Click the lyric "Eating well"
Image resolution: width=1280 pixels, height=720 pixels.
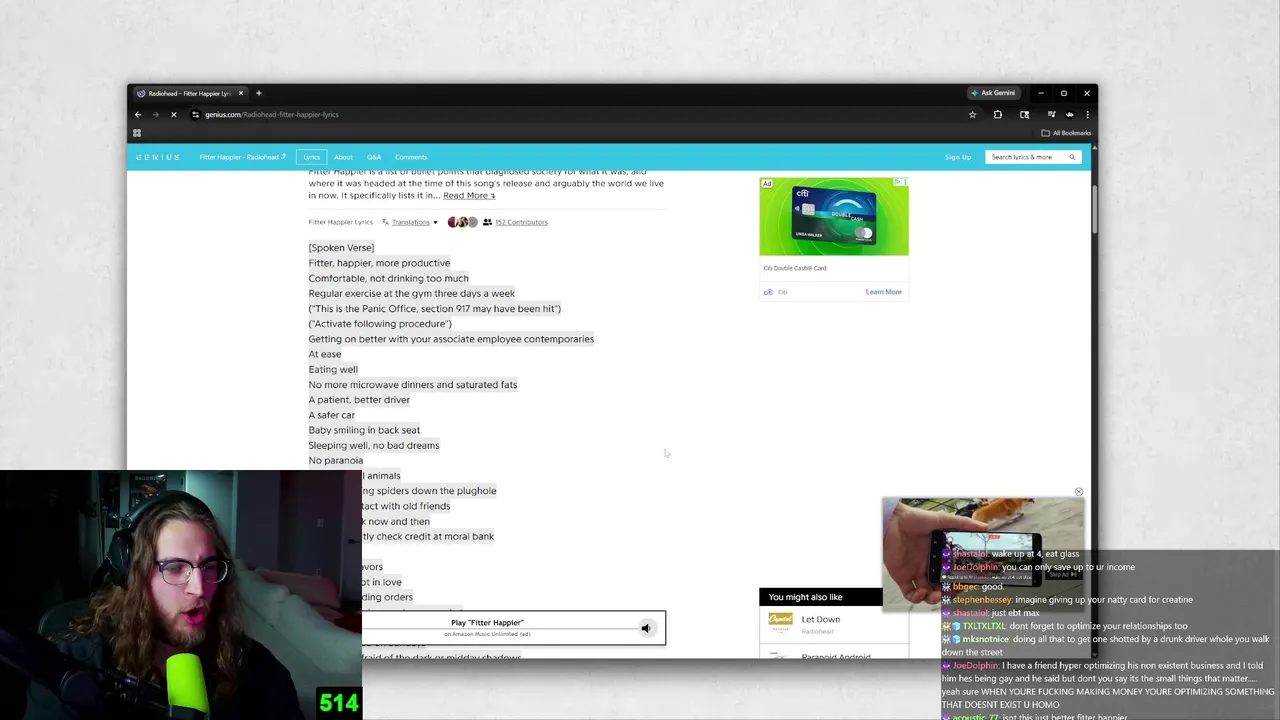[x=333, y=369]
